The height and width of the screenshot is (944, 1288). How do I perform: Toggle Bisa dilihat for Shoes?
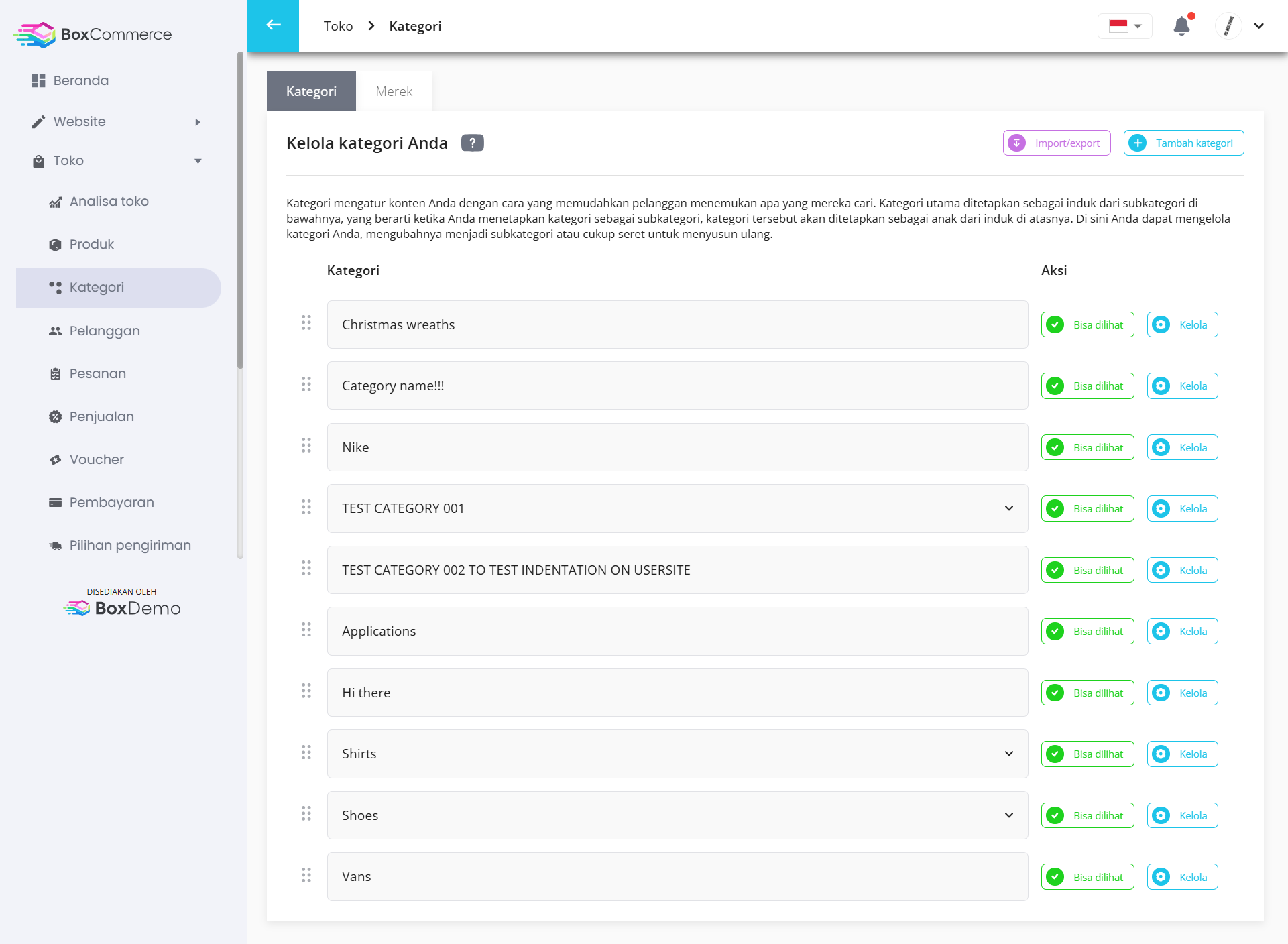pos(1088,815)
